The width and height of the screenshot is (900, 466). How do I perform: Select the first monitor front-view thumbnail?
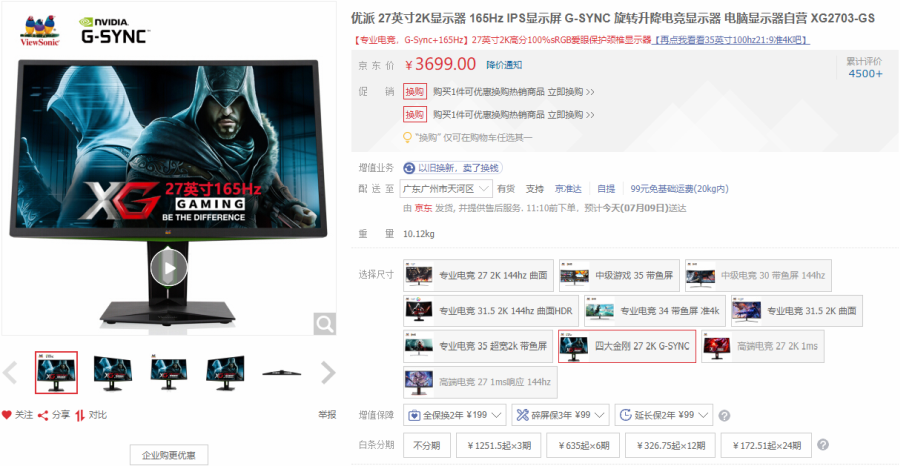(56, 372)
